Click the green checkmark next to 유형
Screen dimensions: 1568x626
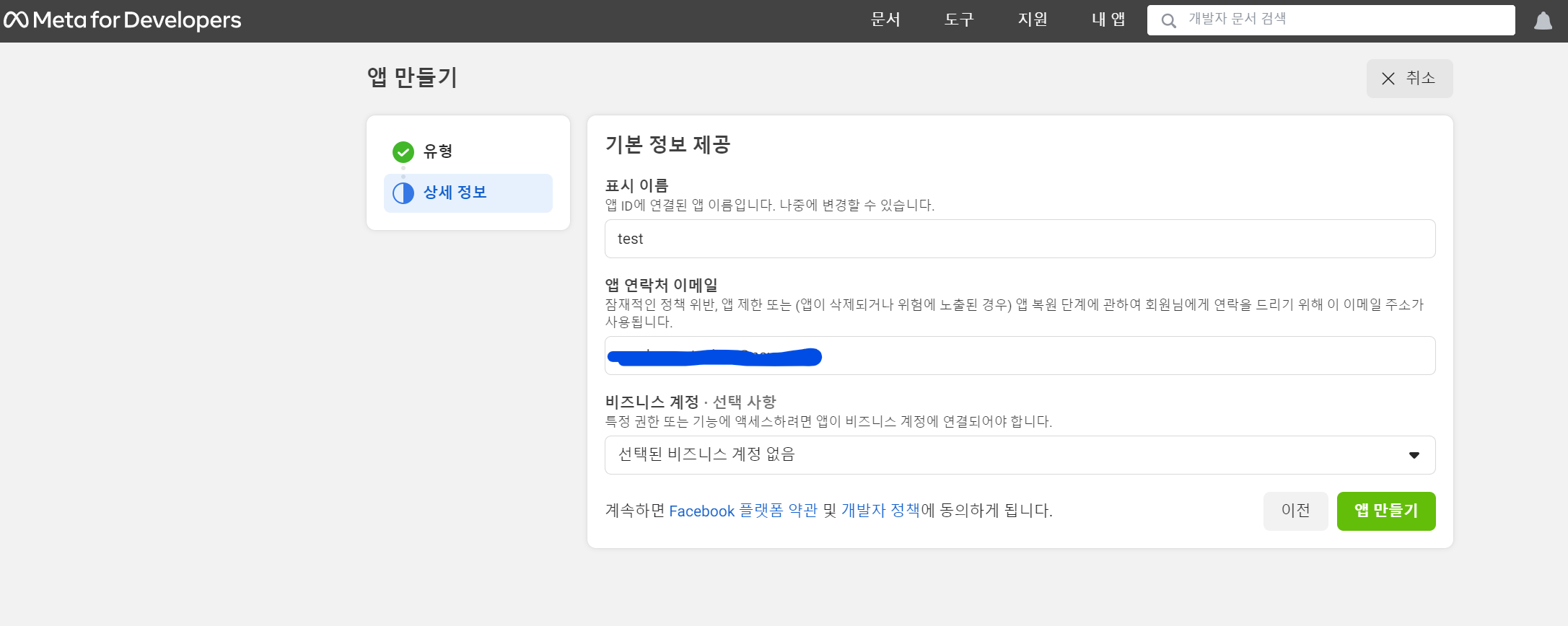pyautogui.click(x=403, y=151)
